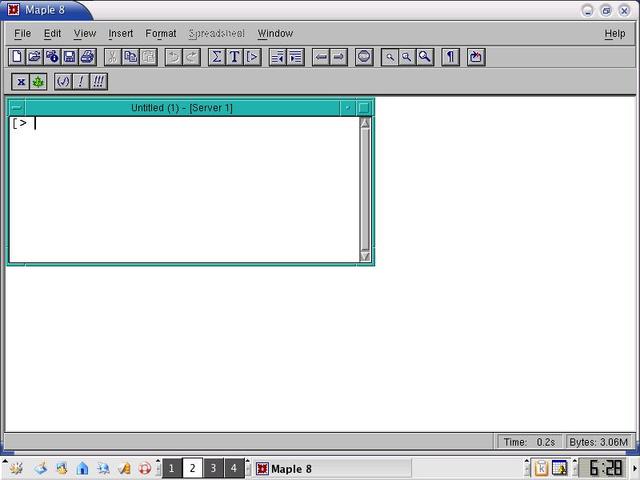This screenshot has height=480, width=640.
Task: Open the File menu
Action: pos(22,33)
